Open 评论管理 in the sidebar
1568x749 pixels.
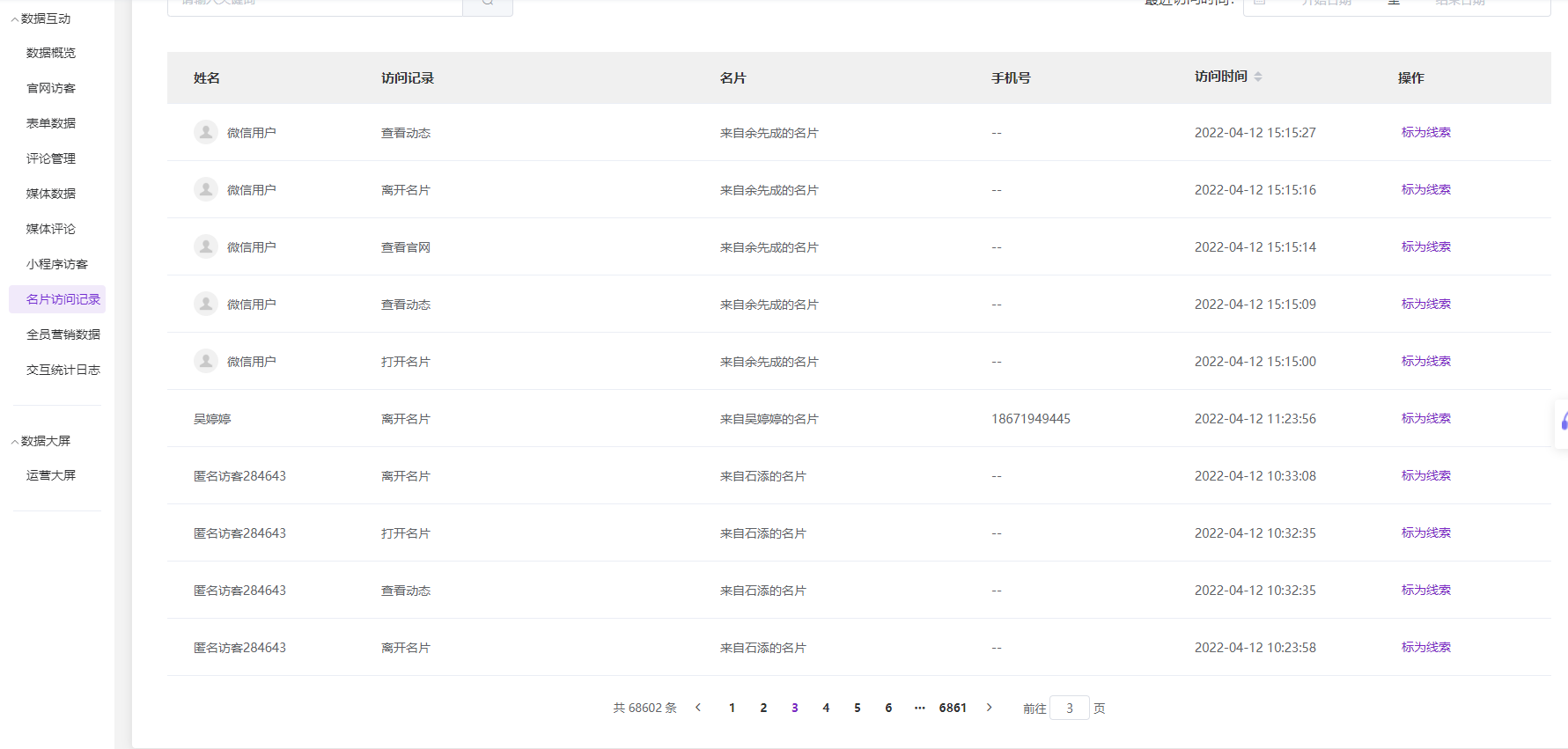pyautogui.click(x=51, y=158)
